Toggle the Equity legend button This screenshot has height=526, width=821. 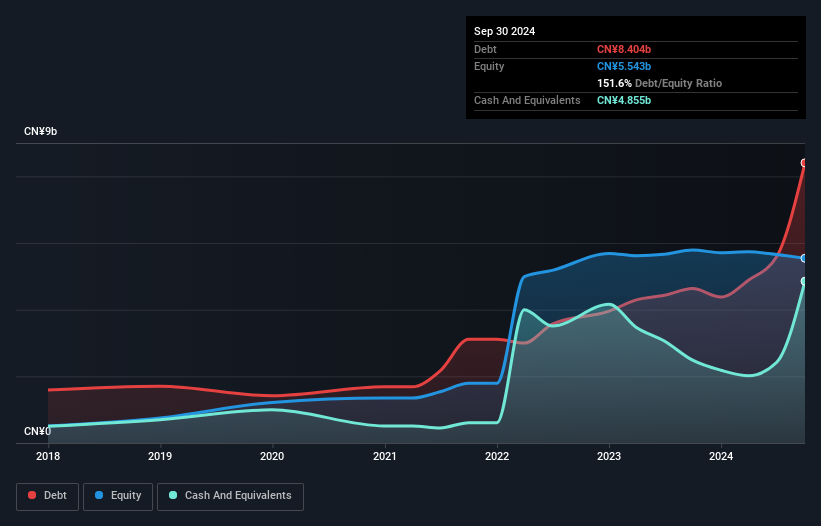[118, 496]
